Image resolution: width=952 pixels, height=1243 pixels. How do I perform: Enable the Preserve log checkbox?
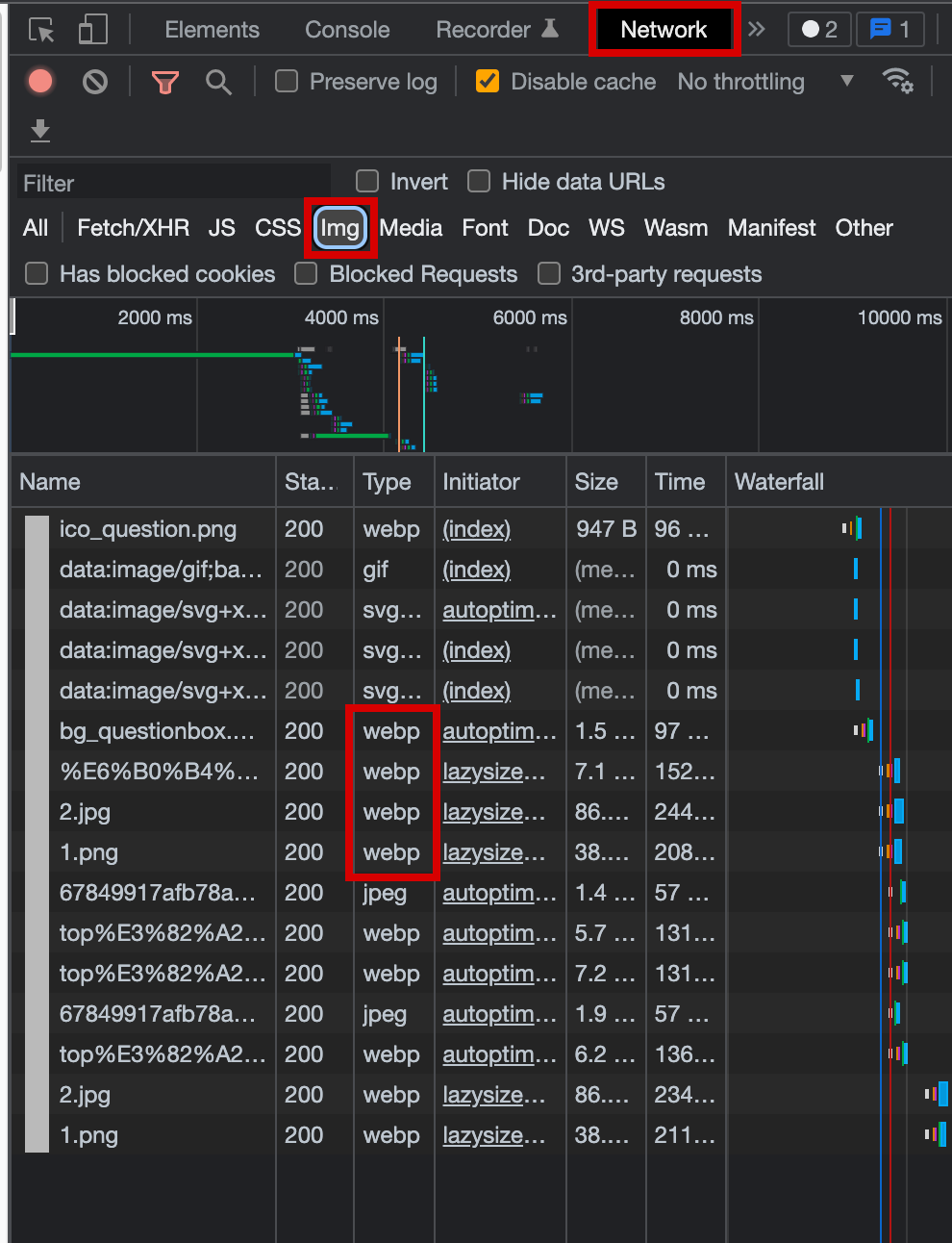click(x=287, y=82)
